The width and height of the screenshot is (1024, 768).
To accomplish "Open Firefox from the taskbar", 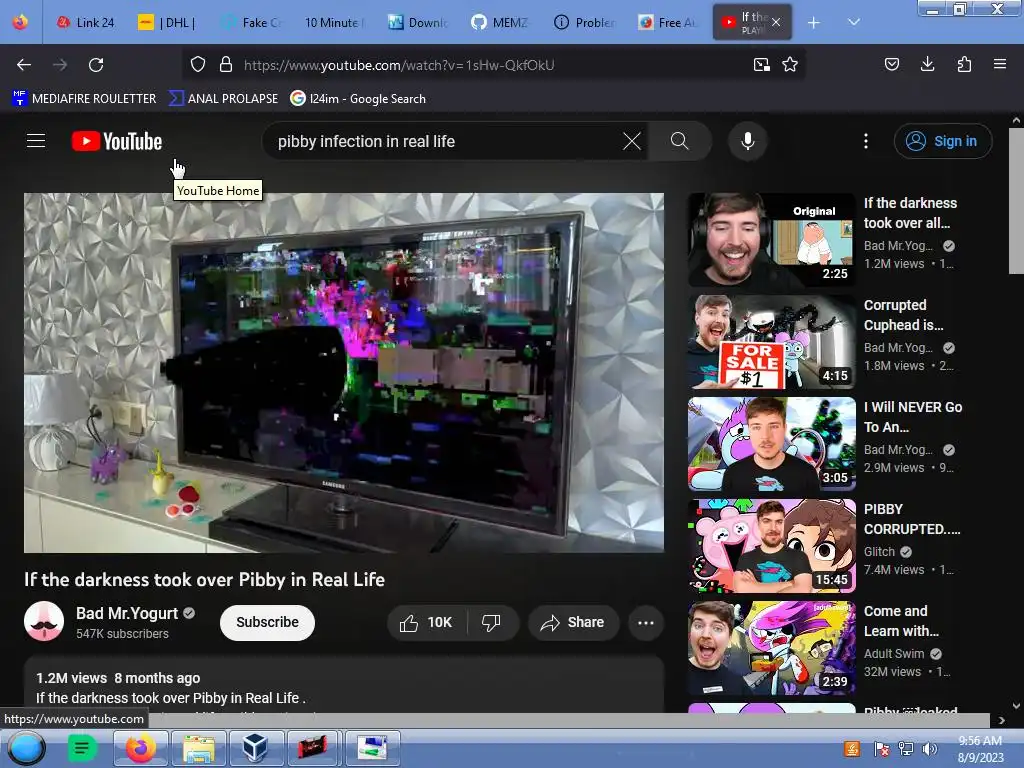I will pyautogui.click(x=141, y=748).
